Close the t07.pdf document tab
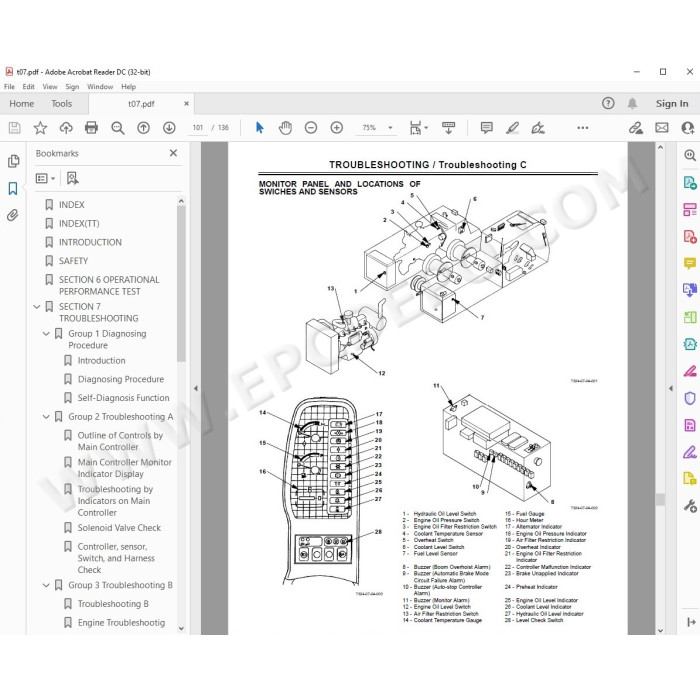700x700 pixels. 187,104
